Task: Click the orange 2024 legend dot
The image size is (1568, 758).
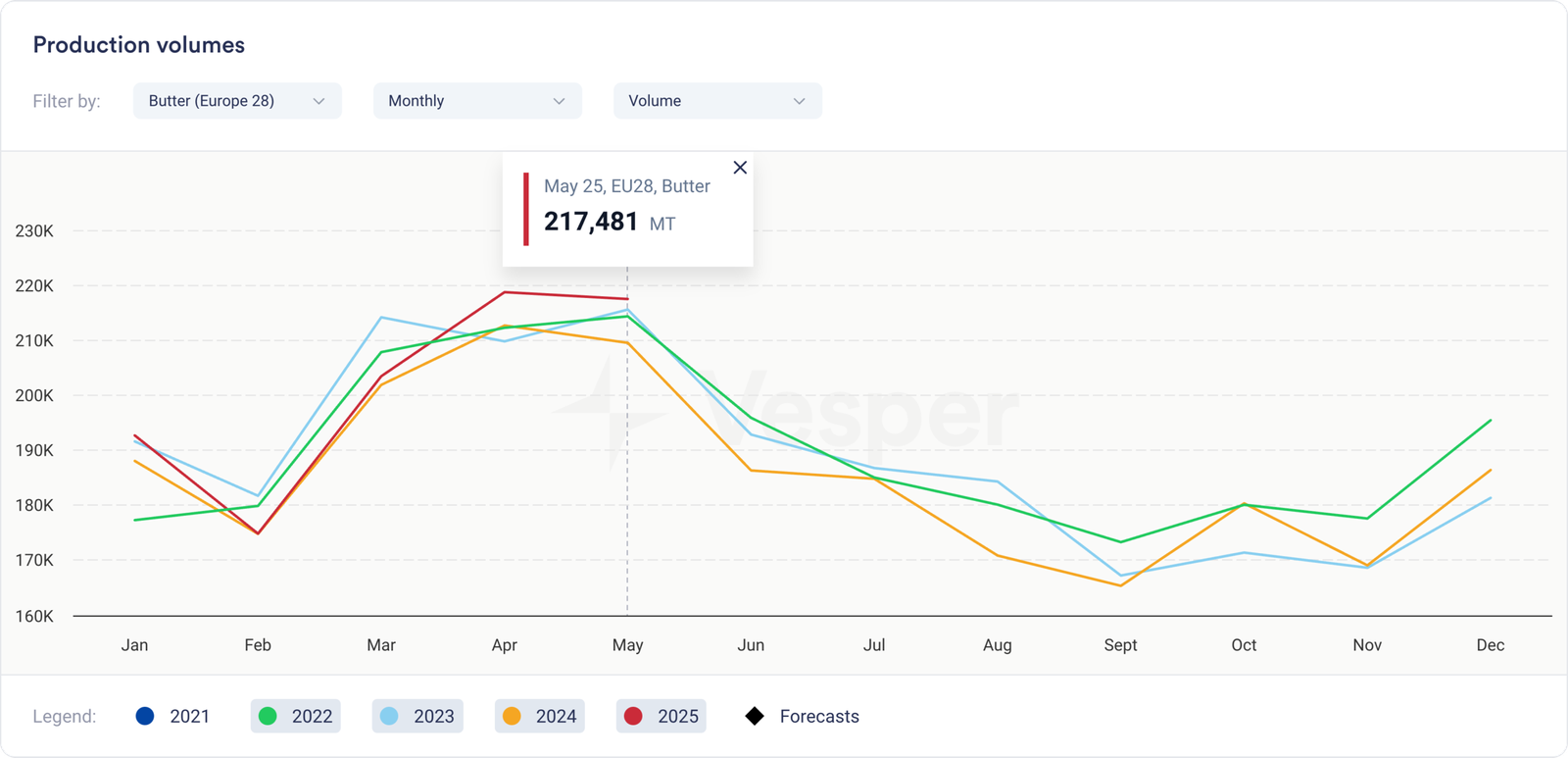Action: tap(512, 716)
